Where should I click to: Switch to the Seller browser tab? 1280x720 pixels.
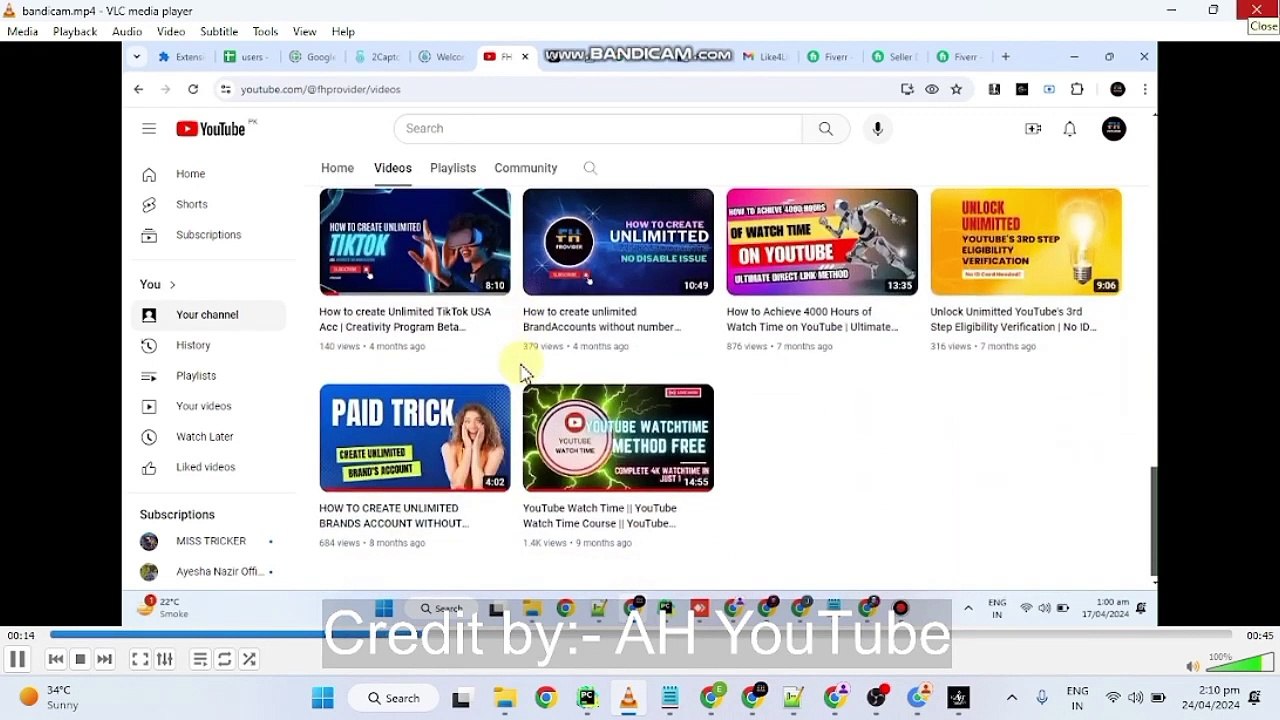[893, 57]
